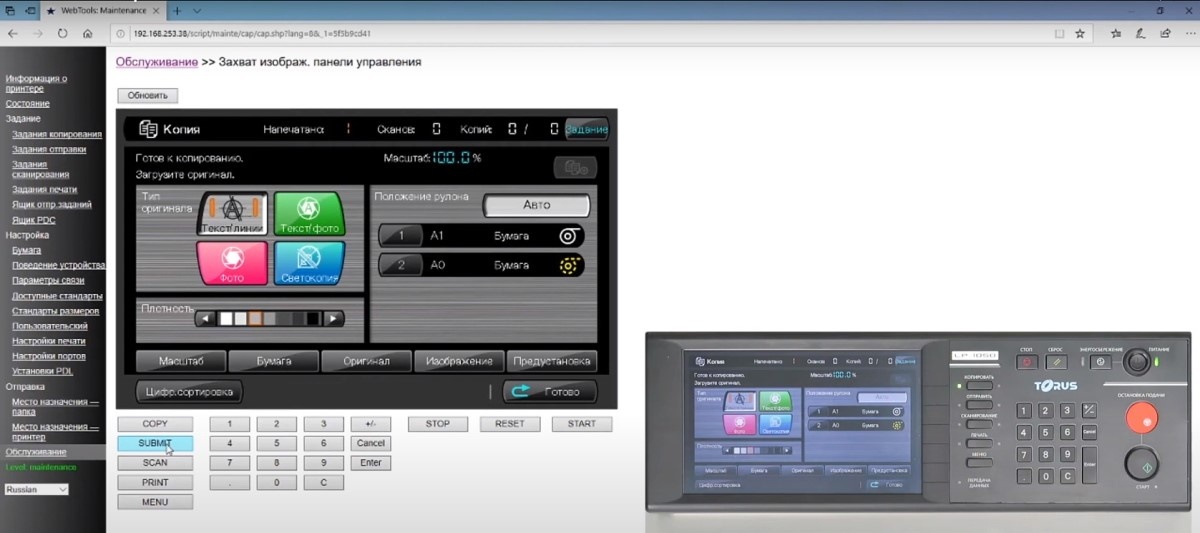
Task: Open the Изображение tab on the panel
Action: click(458, 361)
